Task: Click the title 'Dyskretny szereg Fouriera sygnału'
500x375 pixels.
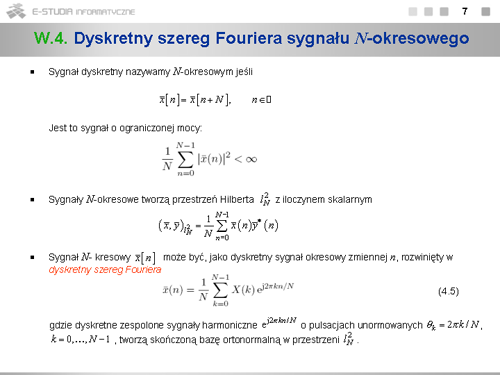Action: (x=211, y=38)
